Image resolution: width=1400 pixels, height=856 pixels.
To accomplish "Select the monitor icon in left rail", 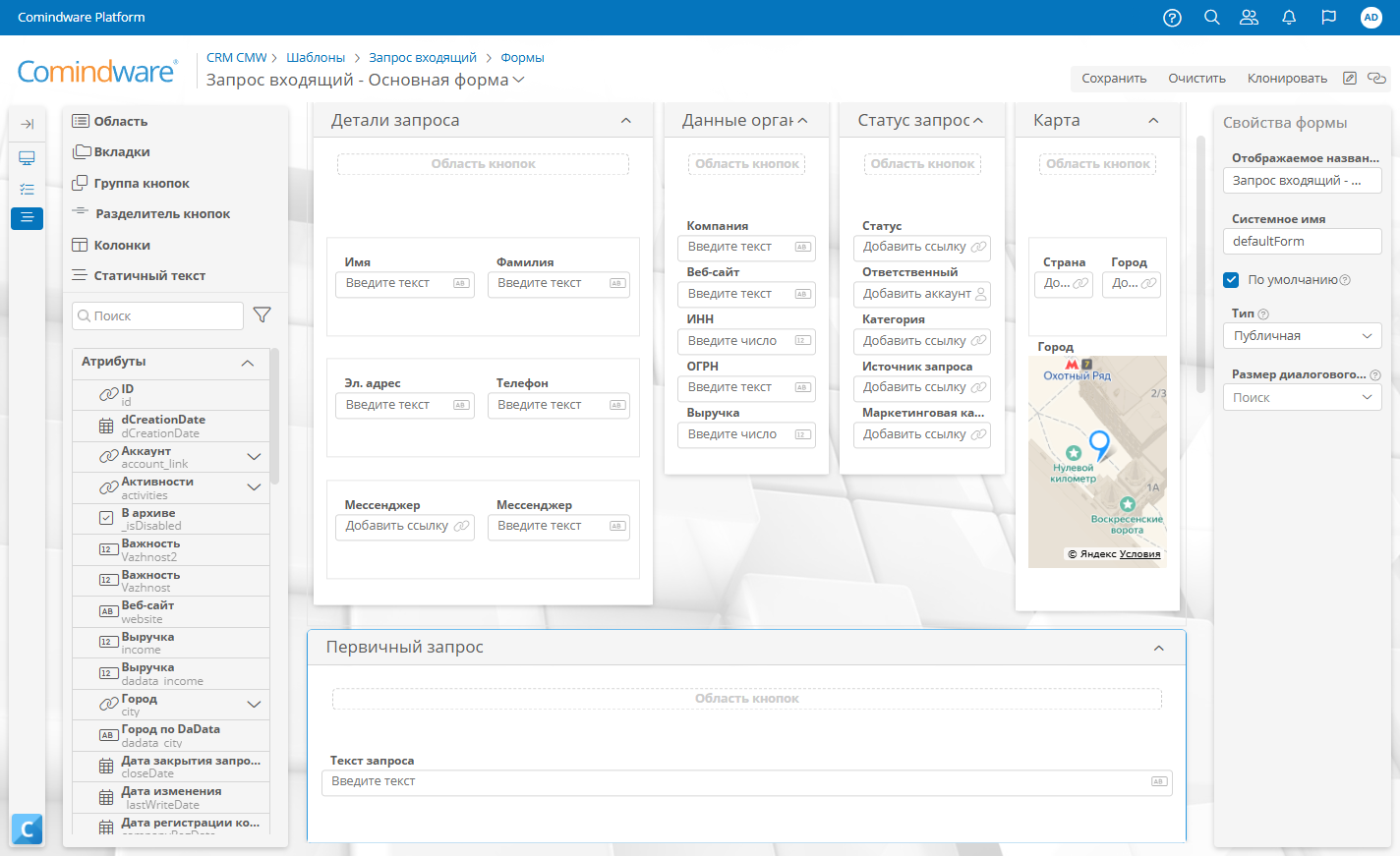I will click(27, 158).
